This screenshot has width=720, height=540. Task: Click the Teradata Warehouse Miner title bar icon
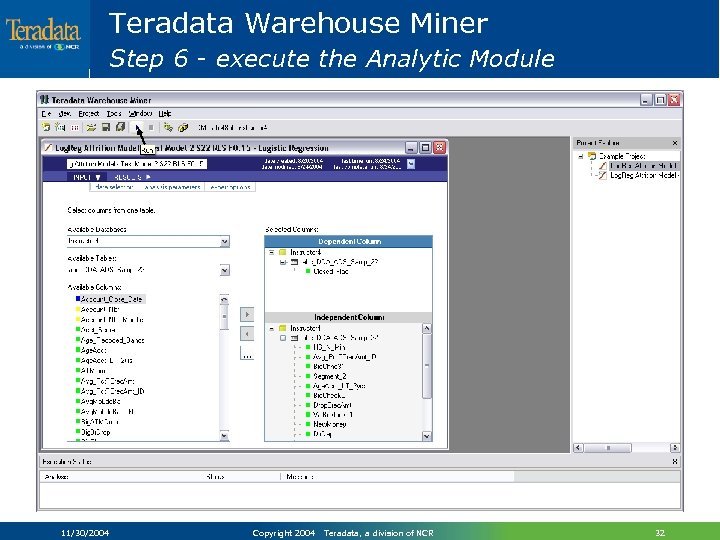pyautogui.click(x=45, y=100)
